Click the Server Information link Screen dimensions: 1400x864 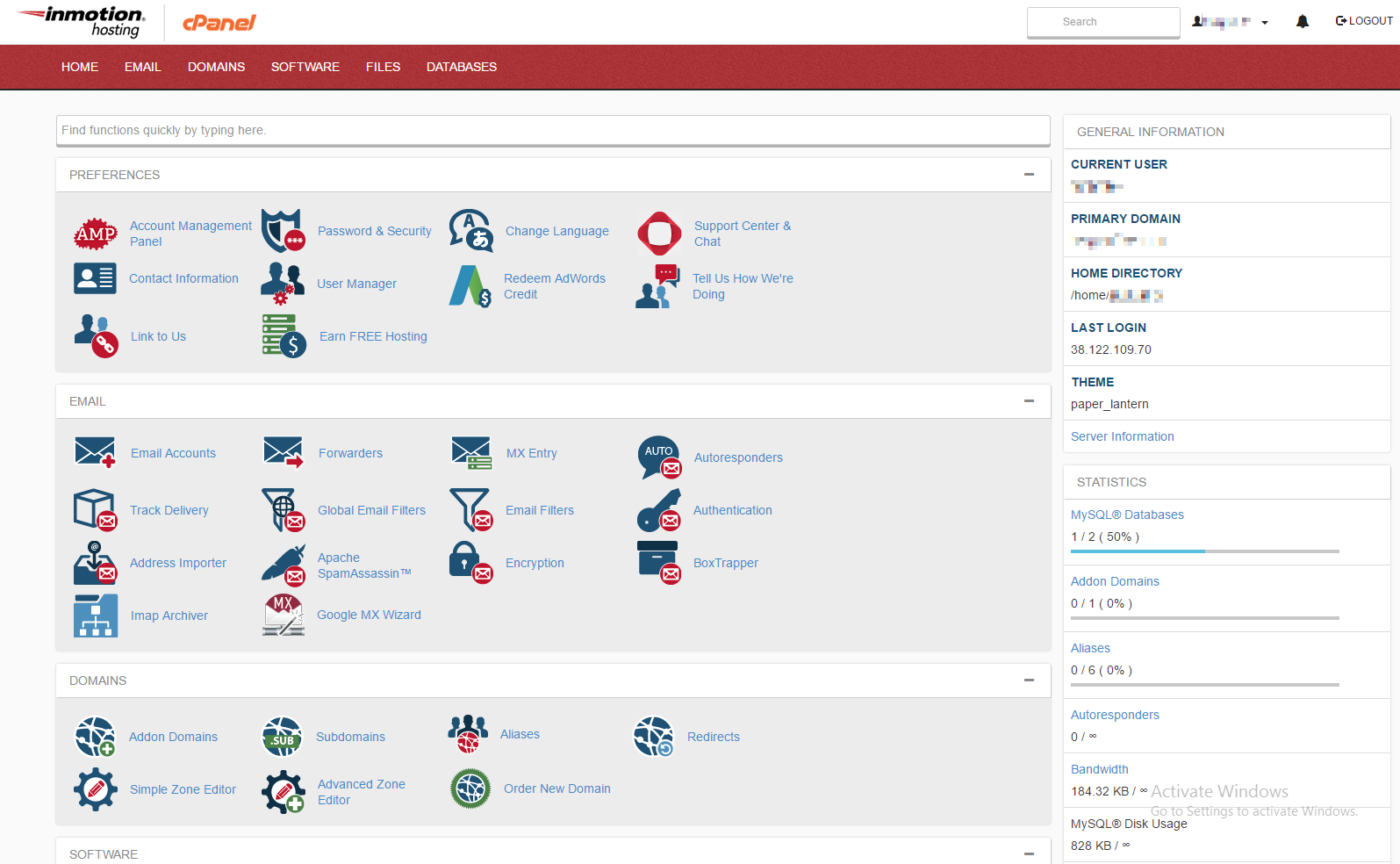(x=1122, y=436)
